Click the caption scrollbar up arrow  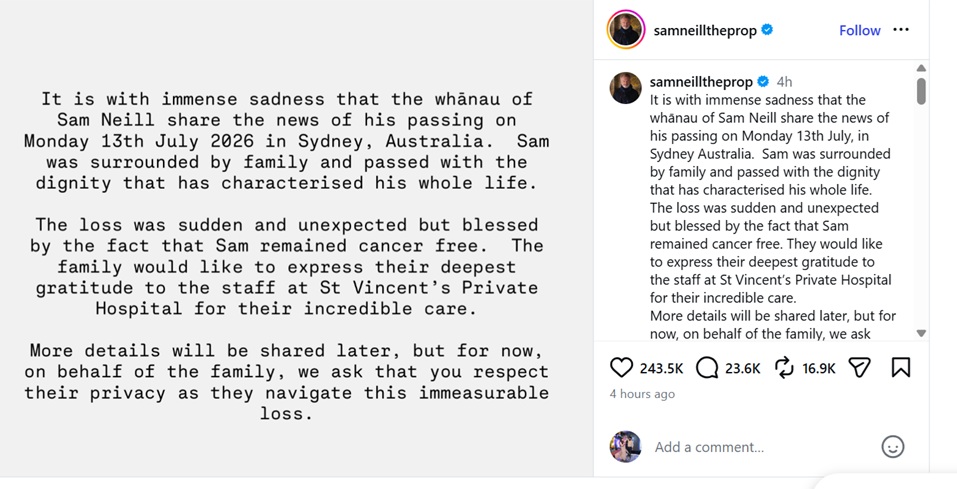pyautogui.click(x=921, y=68)
